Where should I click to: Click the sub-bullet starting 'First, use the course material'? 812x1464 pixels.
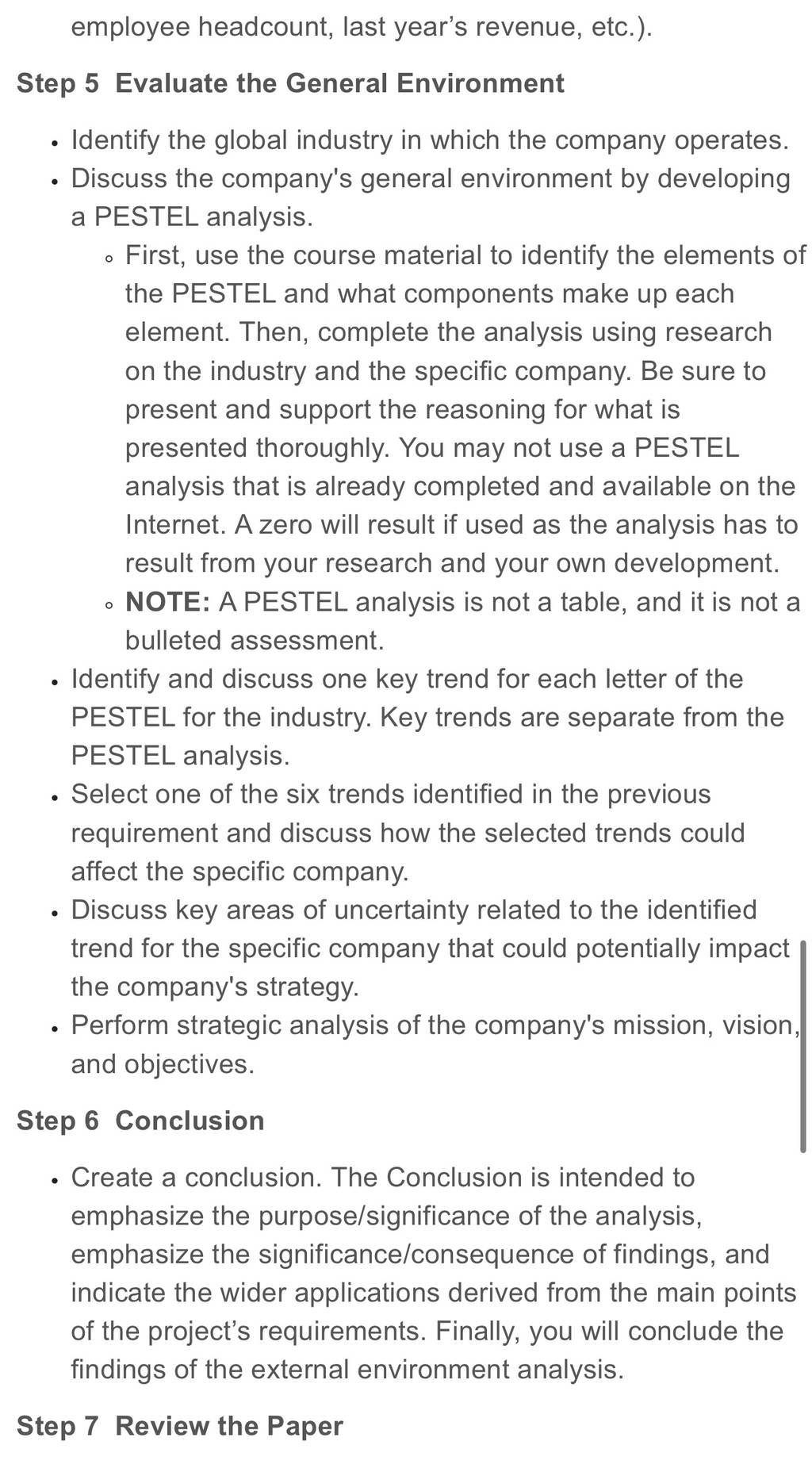click(x=465, y=409)
